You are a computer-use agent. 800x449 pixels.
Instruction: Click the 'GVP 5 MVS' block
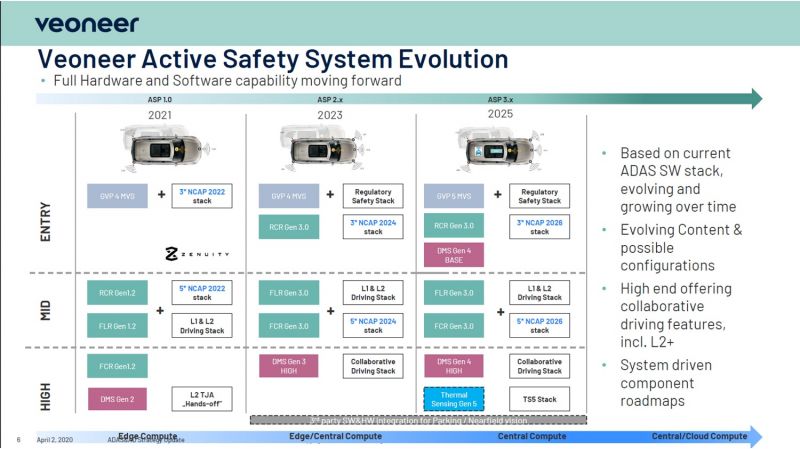[x=454, y=196]
